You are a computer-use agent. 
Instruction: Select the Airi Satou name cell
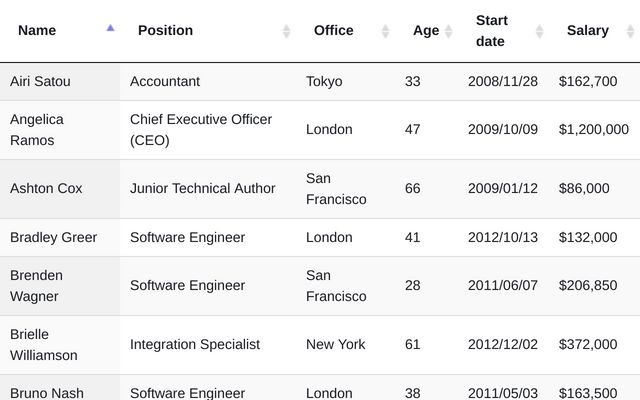pos(40,81)
